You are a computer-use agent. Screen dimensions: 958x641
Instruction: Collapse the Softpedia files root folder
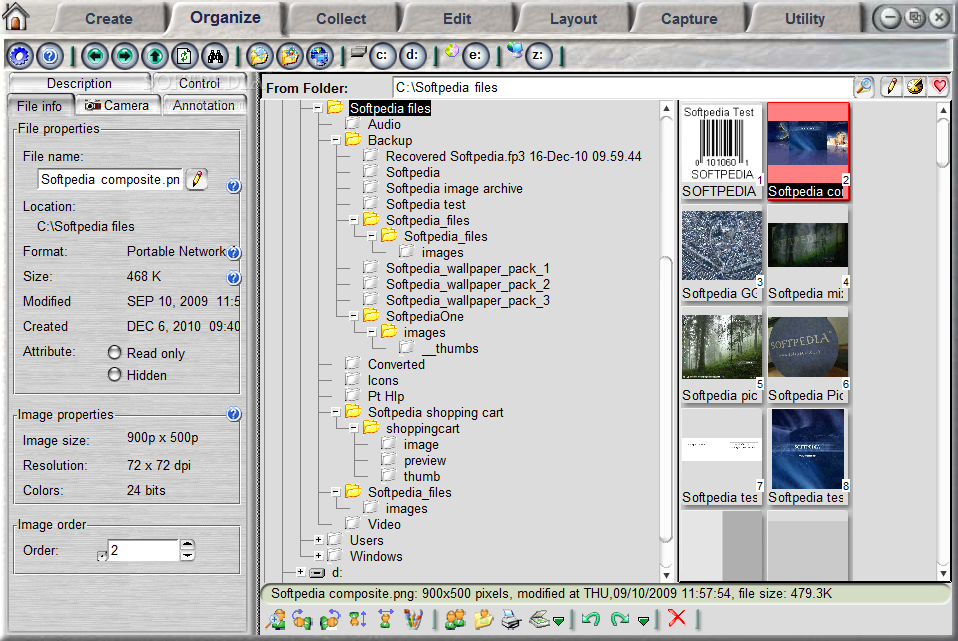click(318, 108)
